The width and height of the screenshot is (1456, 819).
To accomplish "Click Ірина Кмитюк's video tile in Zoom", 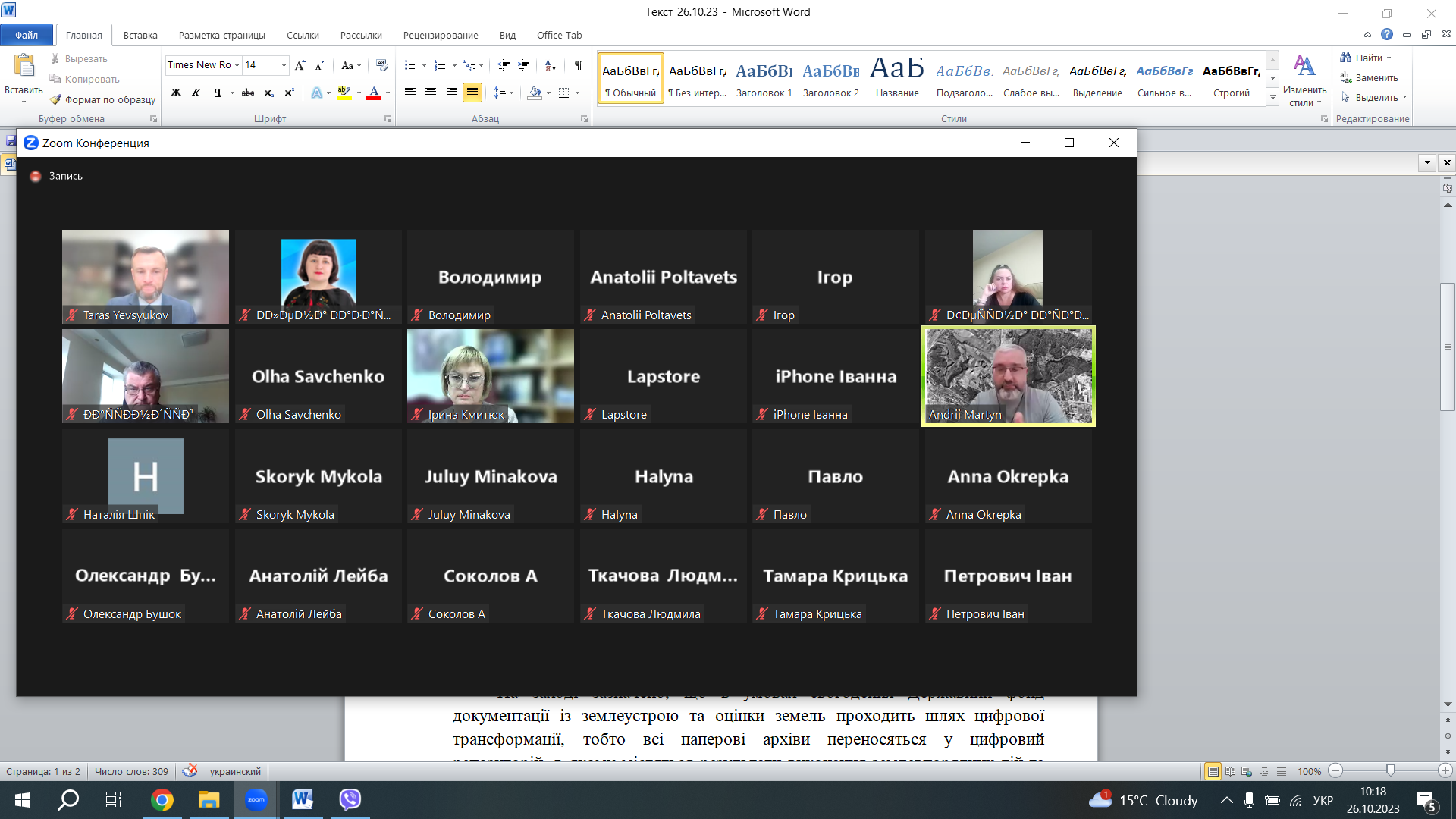I will [x=491, y=376].
